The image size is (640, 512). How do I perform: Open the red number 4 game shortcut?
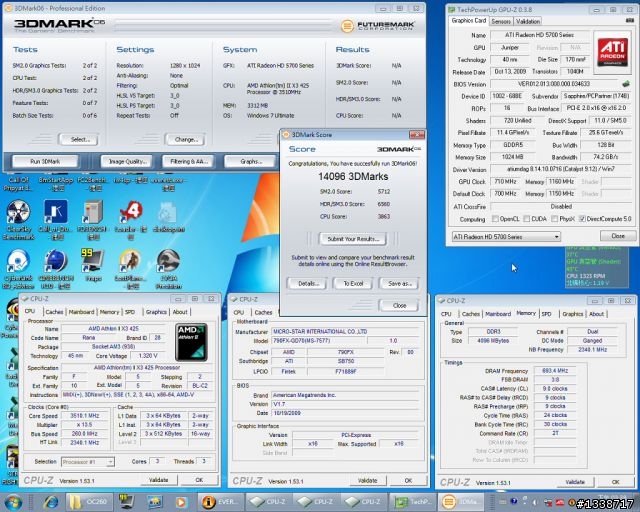(x=131, y=212)
